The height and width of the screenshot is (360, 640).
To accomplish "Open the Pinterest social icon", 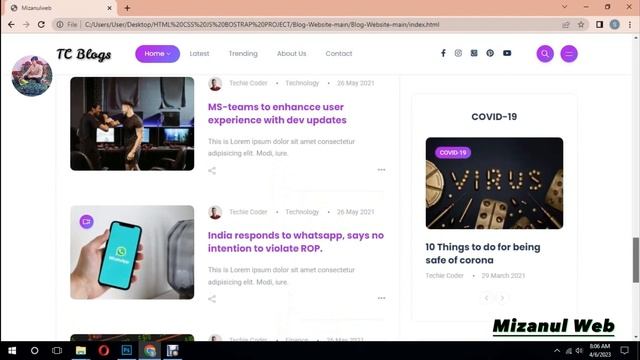I will (490, 53).
